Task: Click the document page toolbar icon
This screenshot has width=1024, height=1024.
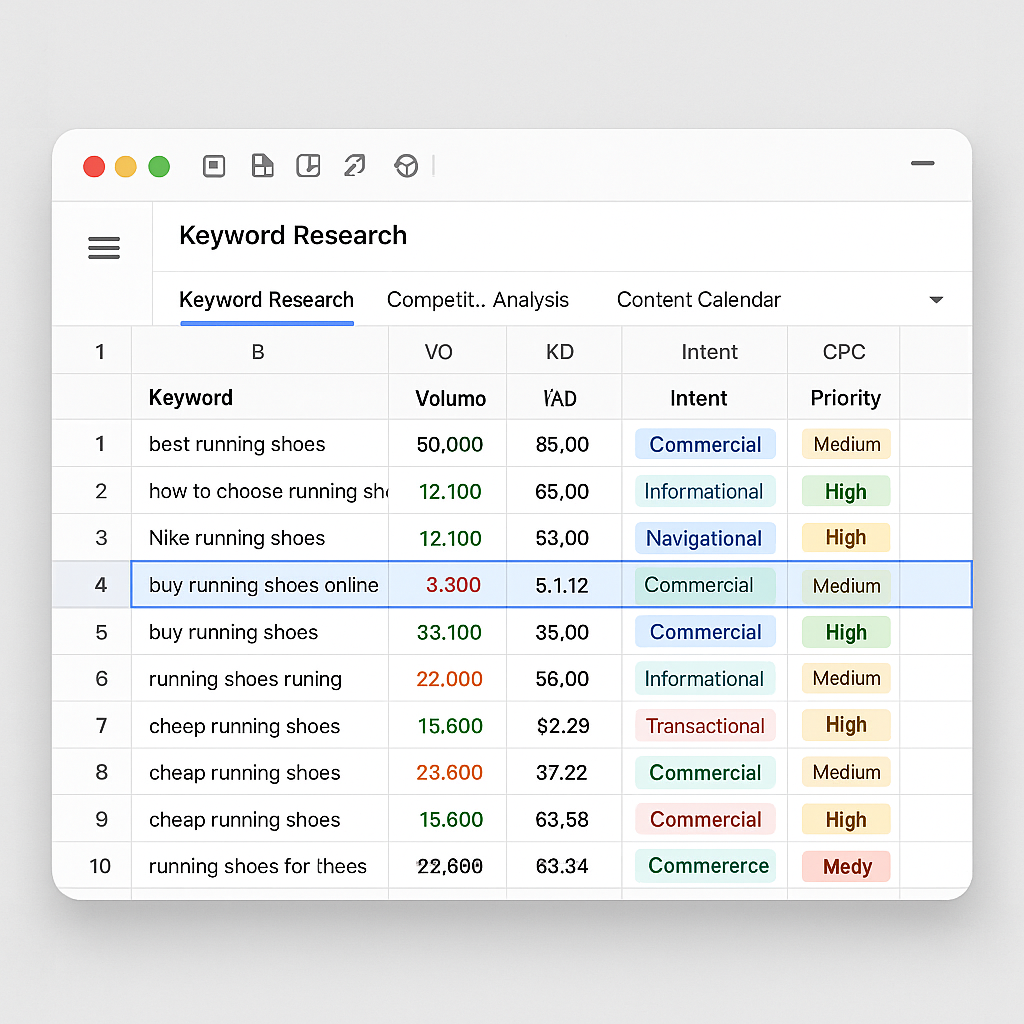Action: [263, 166]
